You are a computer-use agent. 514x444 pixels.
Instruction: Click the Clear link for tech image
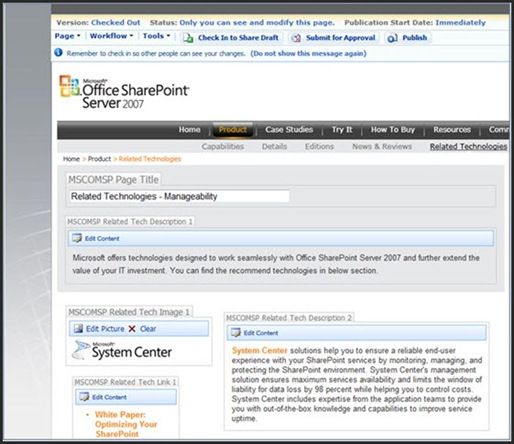(x=148, y=329)
